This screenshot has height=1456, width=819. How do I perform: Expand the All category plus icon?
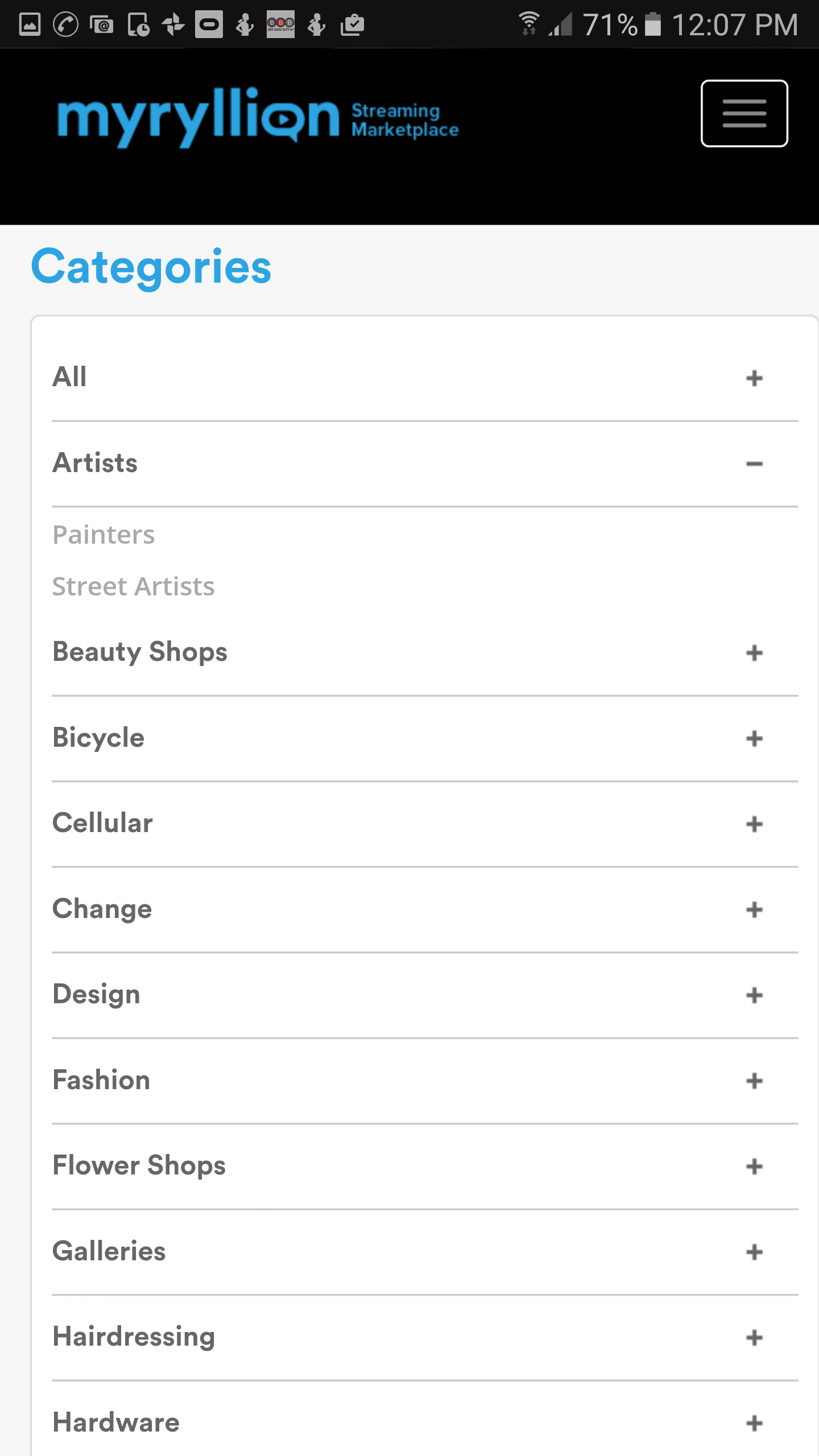pyautogui.click(x=754, y=378)
